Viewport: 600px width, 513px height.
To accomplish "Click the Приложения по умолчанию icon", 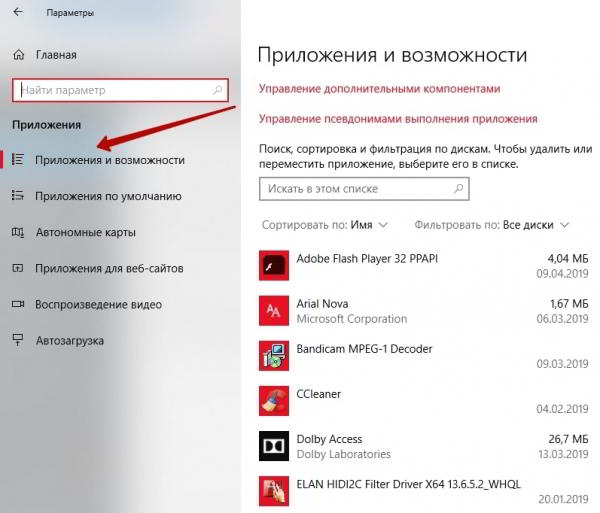I will (18, 195).
